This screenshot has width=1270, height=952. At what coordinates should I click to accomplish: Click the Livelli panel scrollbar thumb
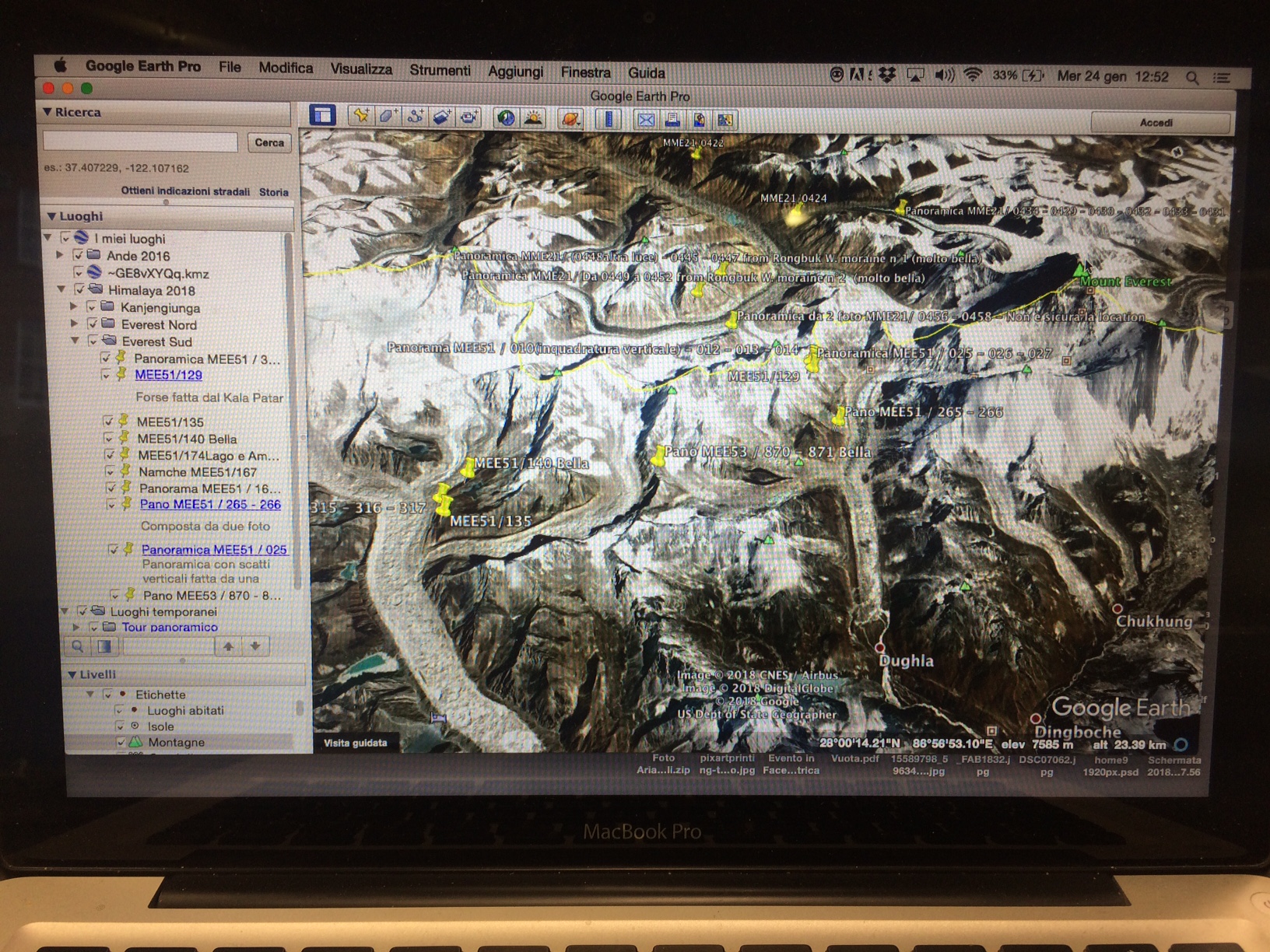(x=299, y=708)
